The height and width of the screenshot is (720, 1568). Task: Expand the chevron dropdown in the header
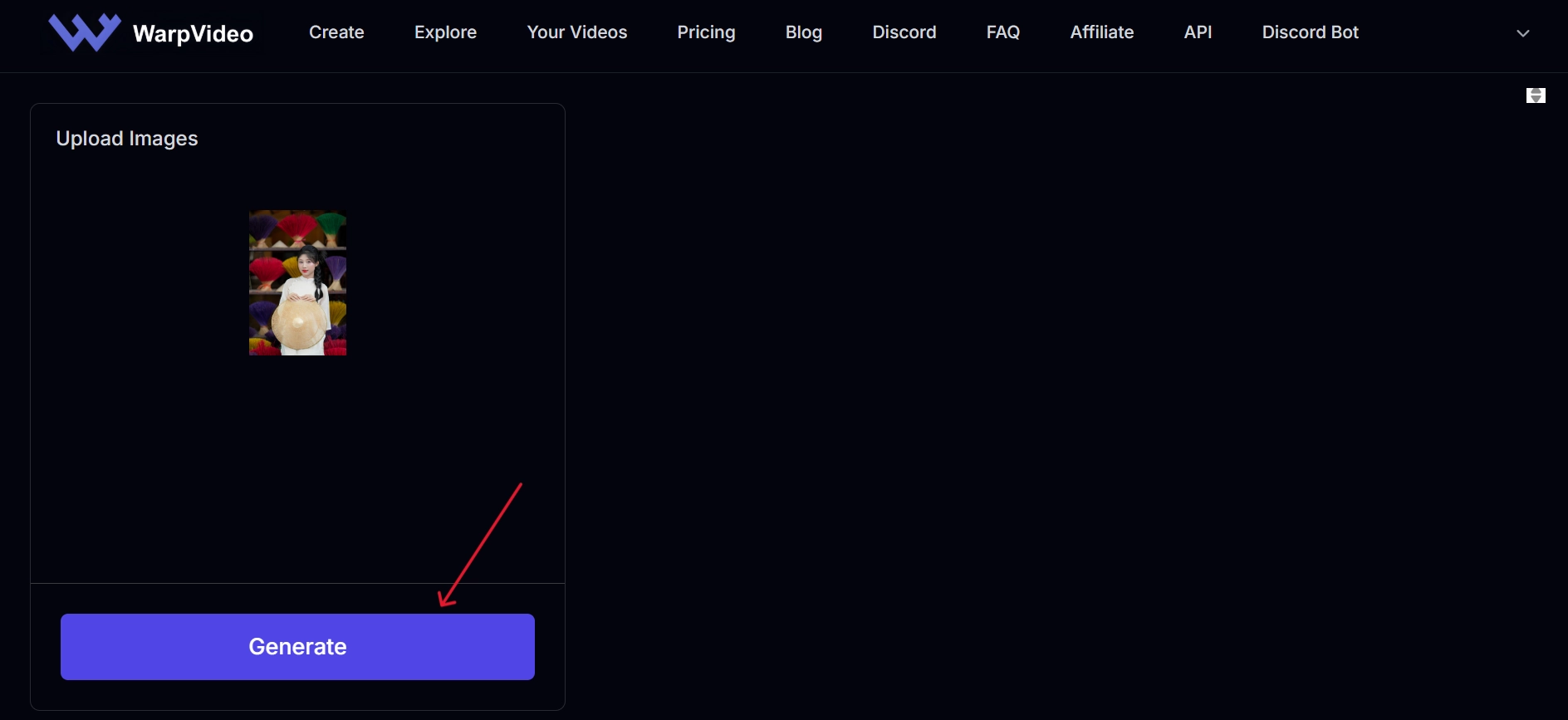coord(1522,33)
